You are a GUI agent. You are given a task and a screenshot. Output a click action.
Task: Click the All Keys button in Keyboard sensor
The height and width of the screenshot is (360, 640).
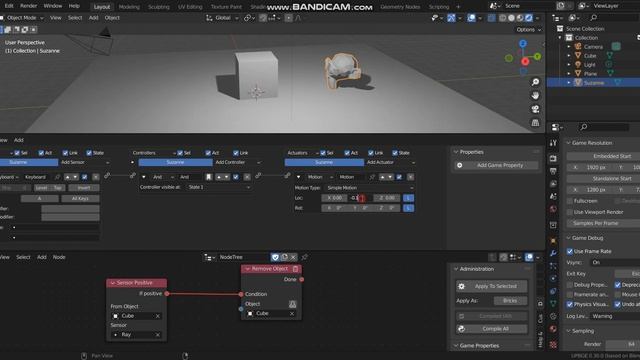click(80, 199)
